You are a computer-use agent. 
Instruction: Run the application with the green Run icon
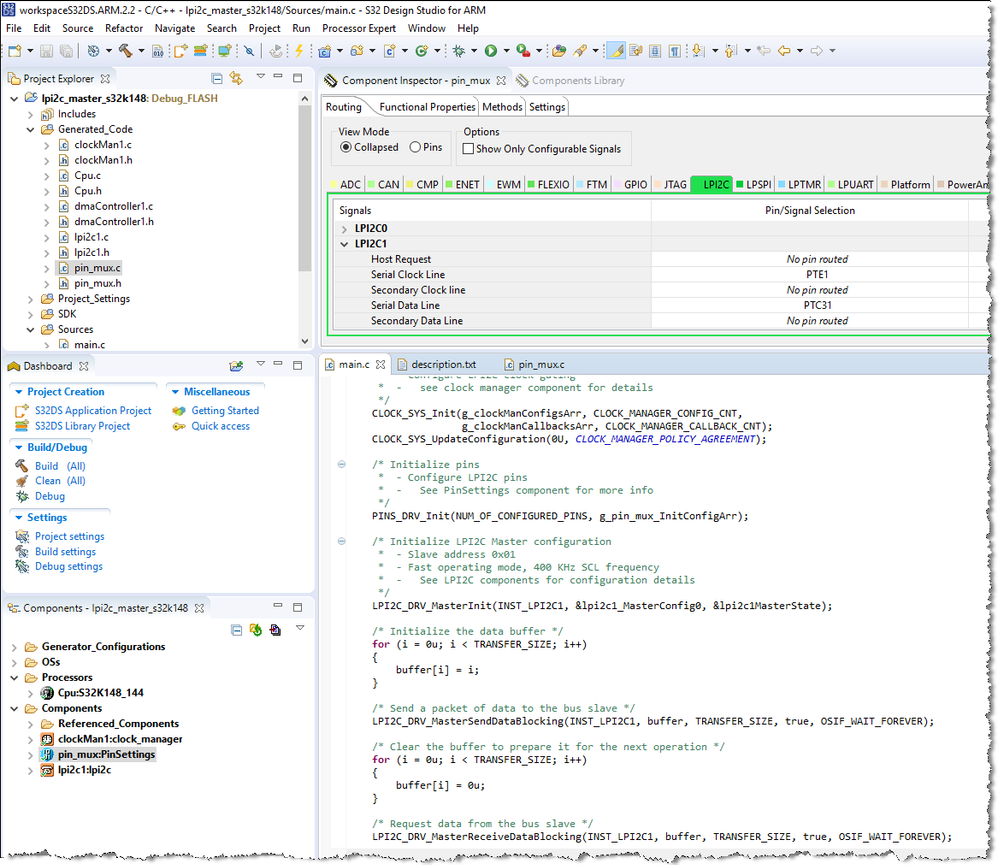pos(493,51)
